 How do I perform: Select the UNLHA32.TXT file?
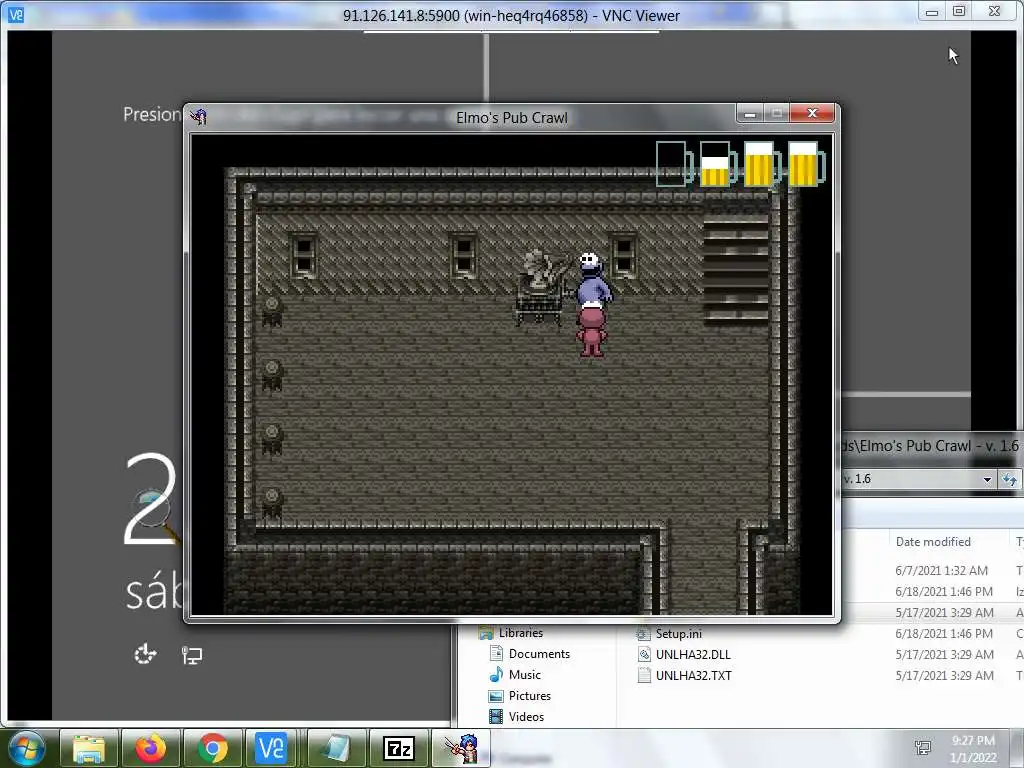point(694,675)
